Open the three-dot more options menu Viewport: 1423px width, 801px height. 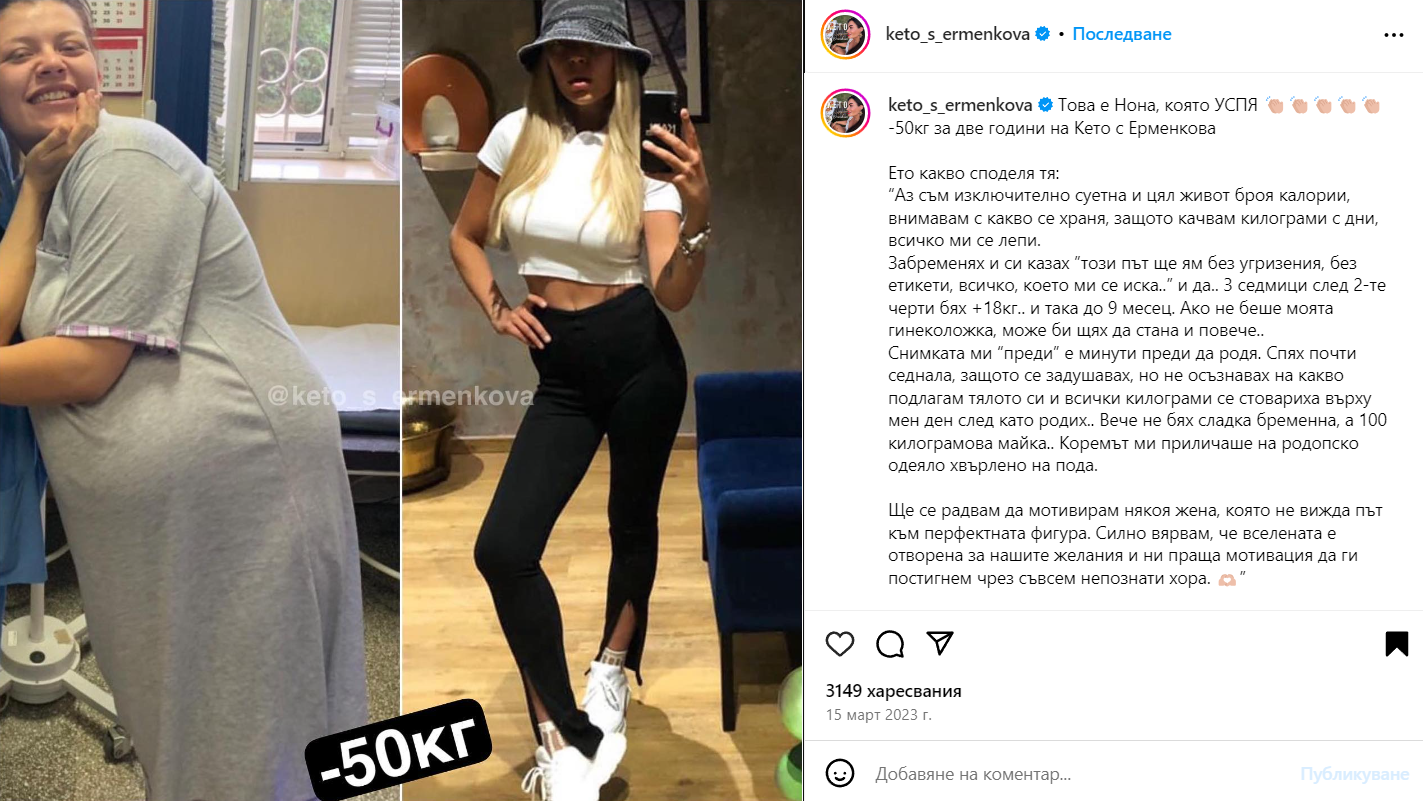pos(1394,35)
